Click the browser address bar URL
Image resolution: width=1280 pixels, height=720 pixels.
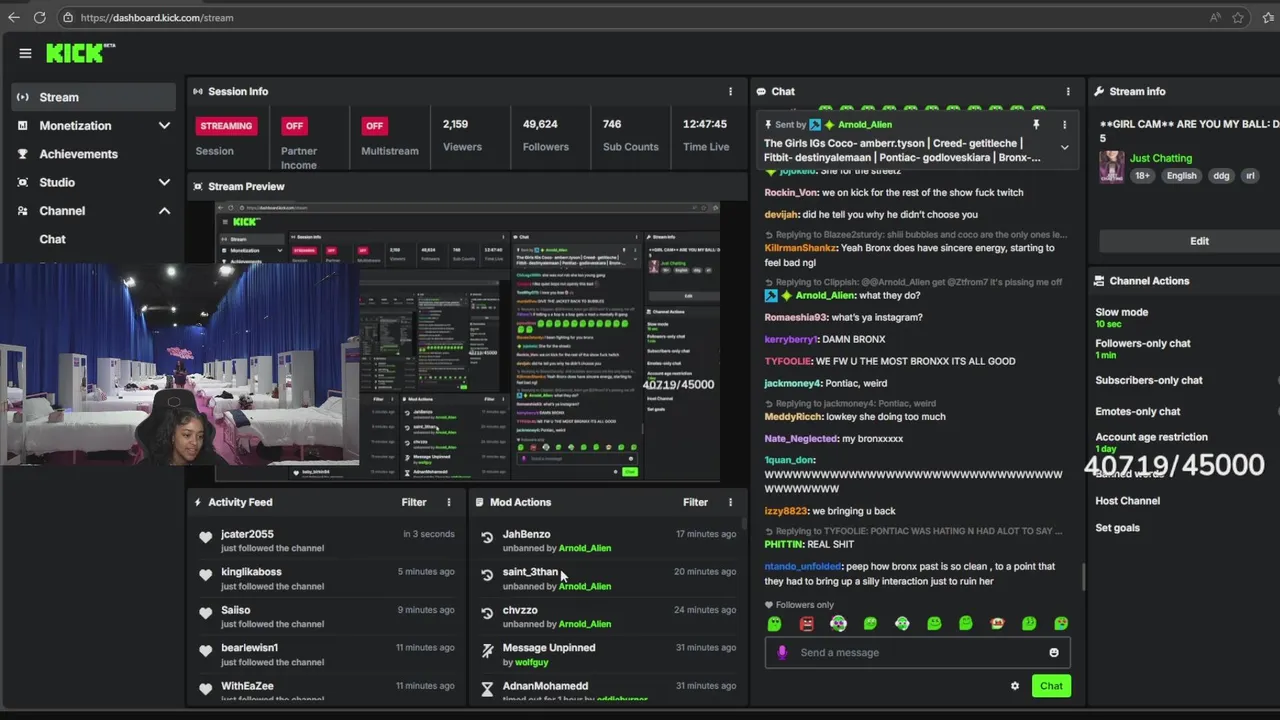[156, 17]
